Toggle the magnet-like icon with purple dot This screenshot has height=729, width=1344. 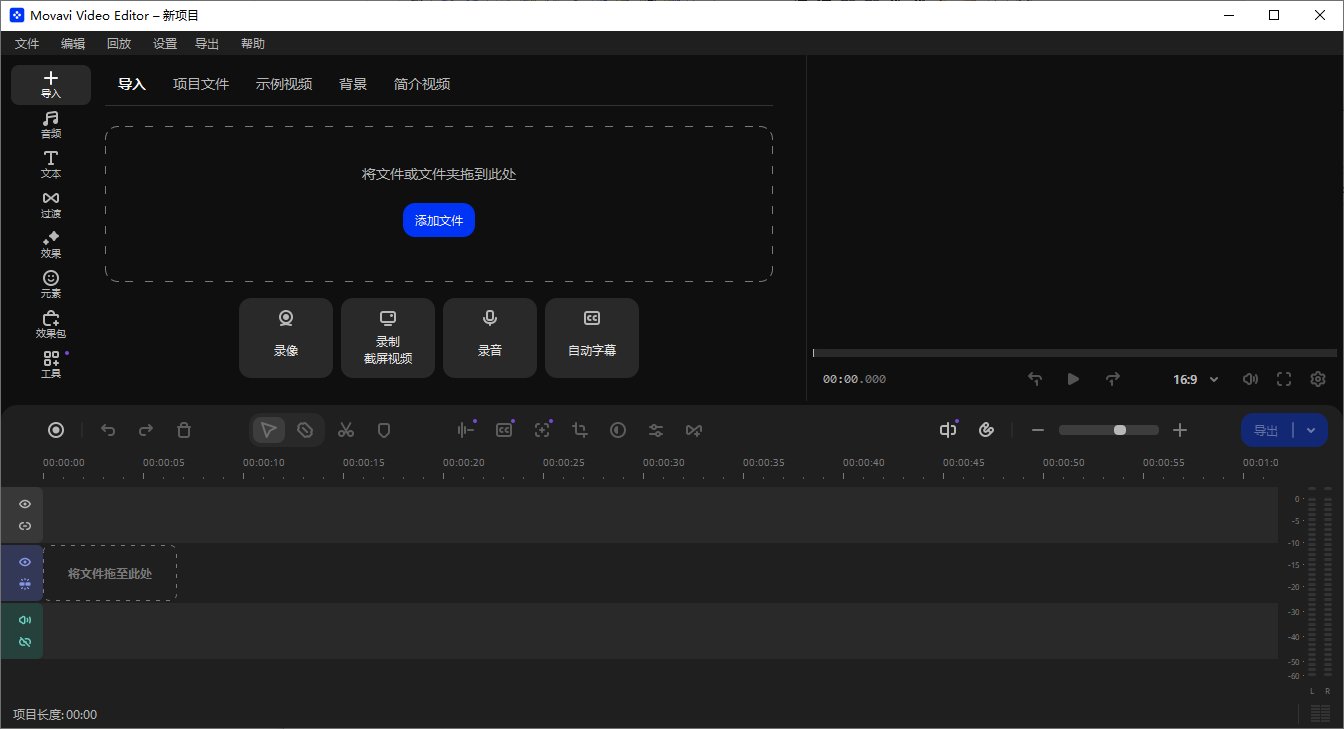[948, 430]
